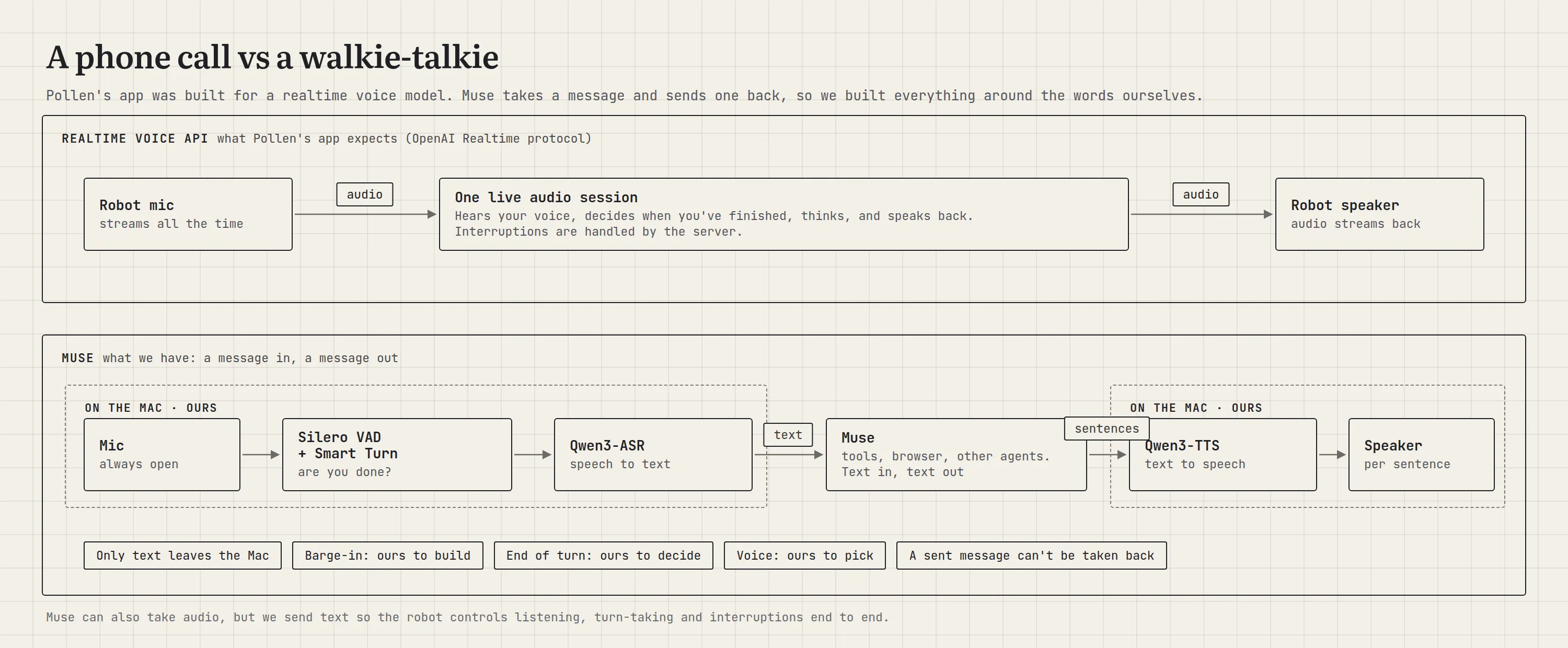This screenshot has height=648, width=1568.
Task: Click the 'what Pollen's app expects' caption
Action: tap(404, 138)
